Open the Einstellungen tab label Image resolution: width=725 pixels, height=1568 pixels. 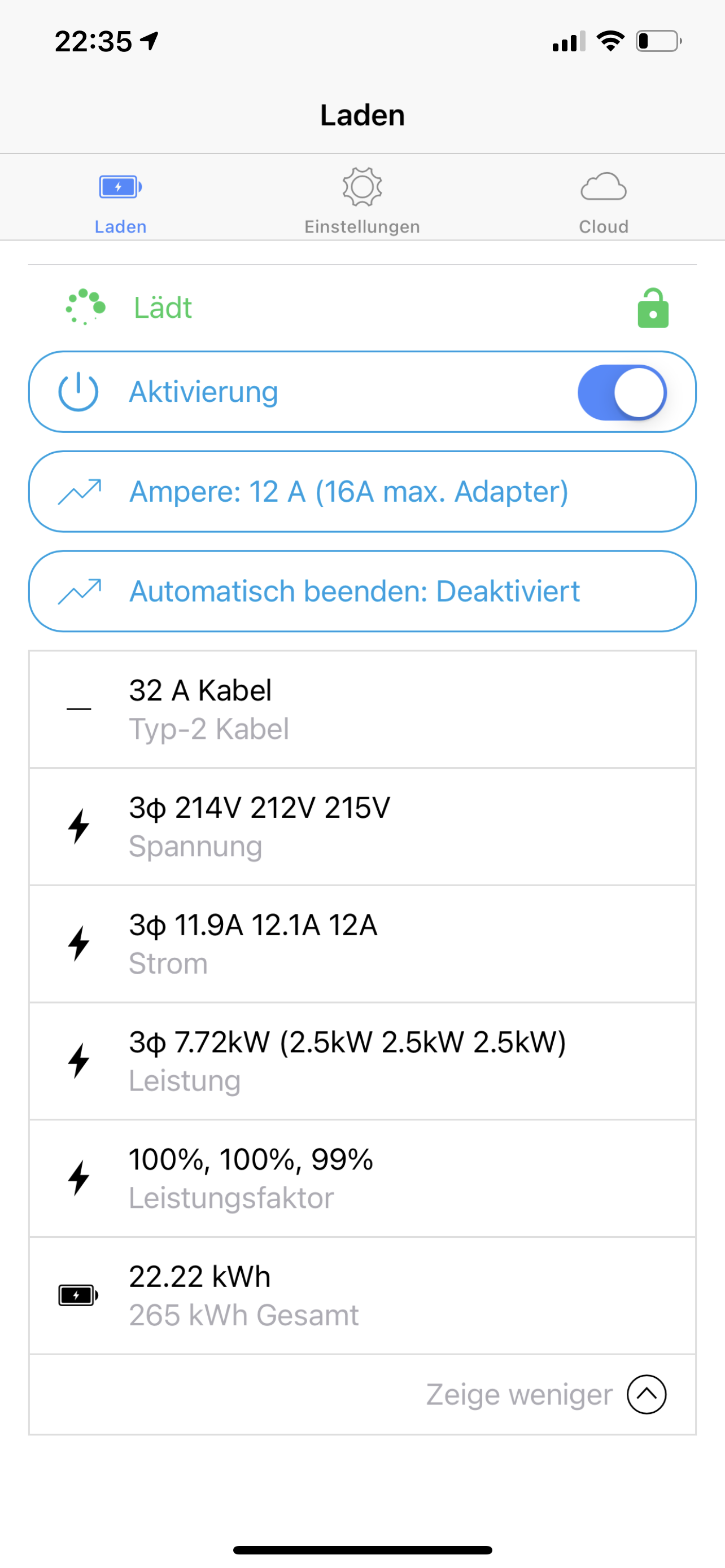[x=362, y=226]
